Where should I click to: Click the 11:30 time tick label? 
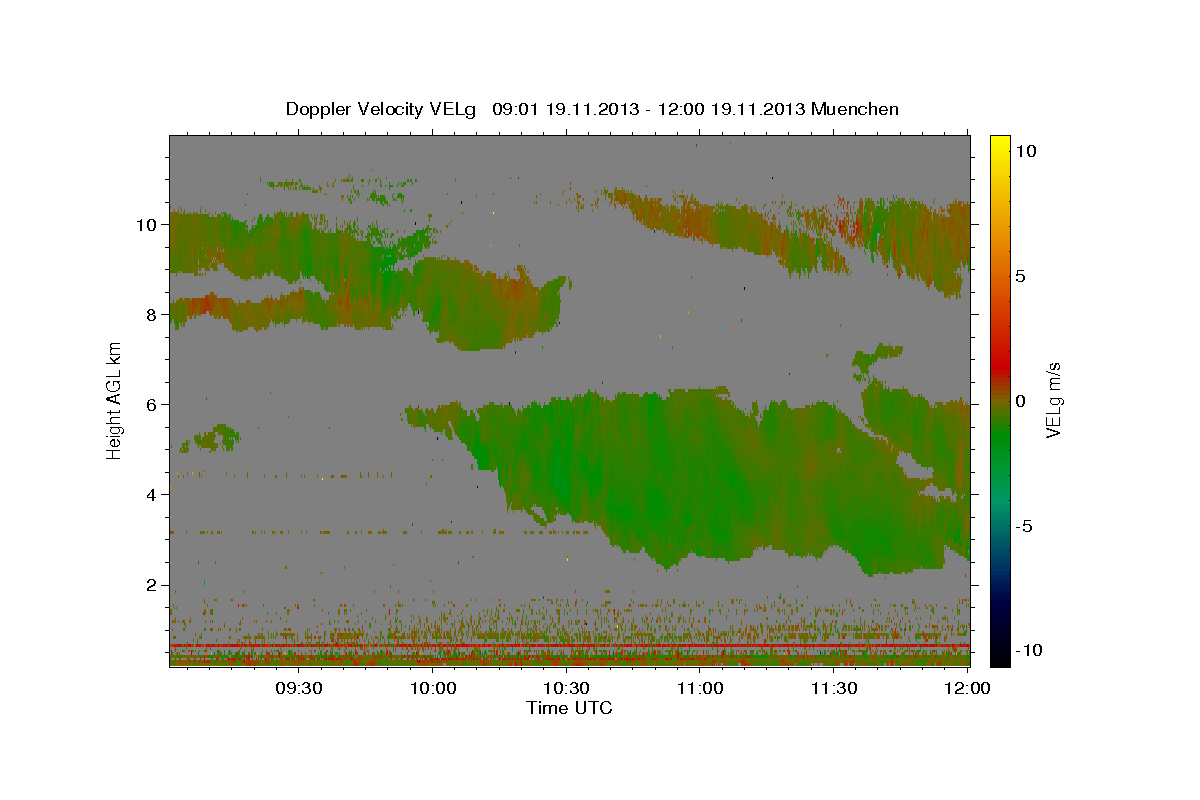point(833,689)
